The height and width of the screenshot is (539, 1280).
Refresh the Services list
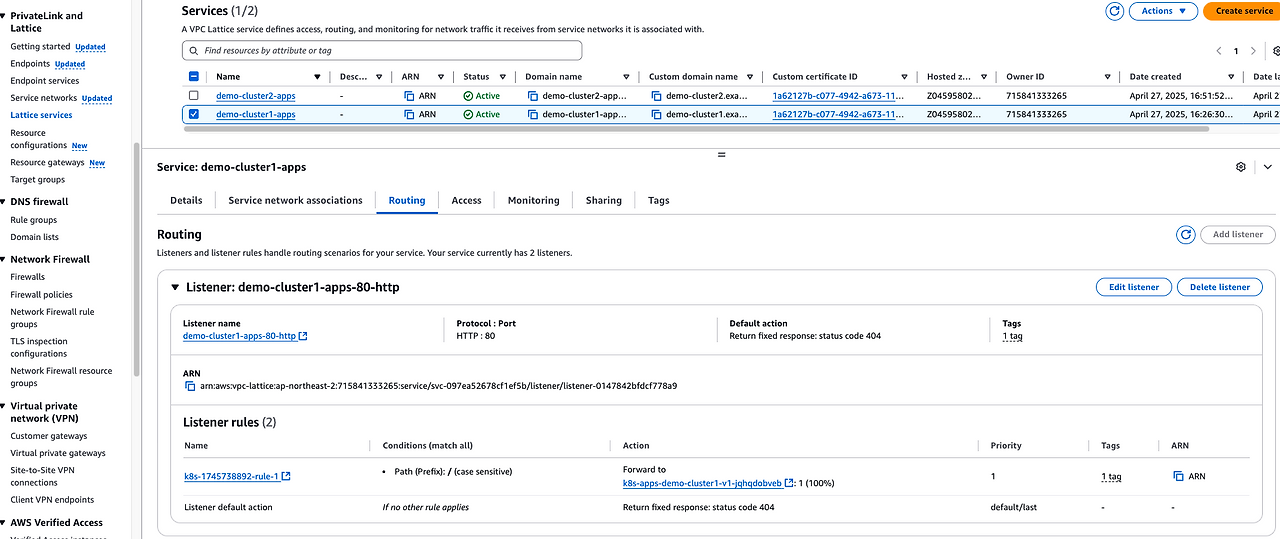[1115, 11]
